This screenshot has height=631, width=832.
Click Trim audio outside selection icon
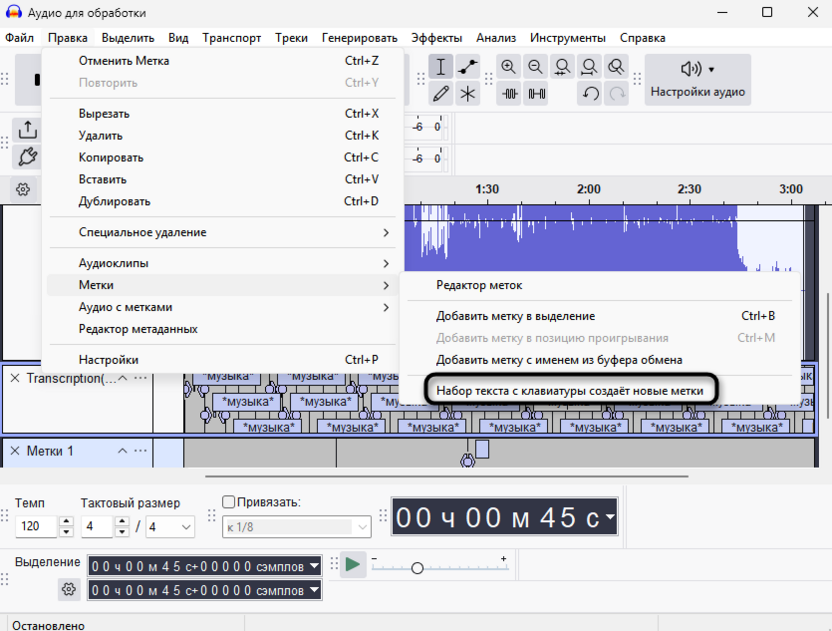tap(509, 94)
